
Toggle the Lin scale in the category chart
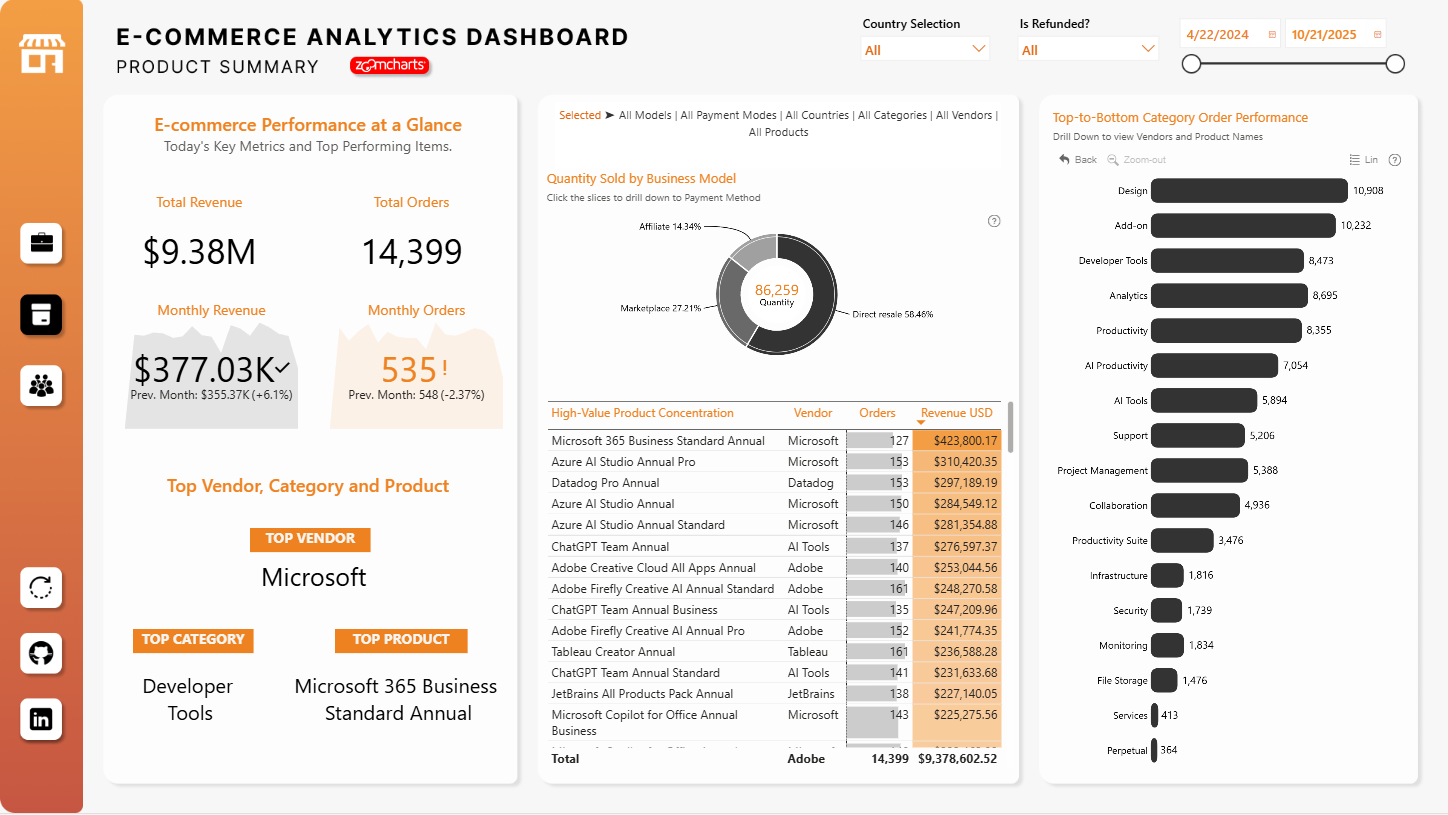tap(1364, 160)
